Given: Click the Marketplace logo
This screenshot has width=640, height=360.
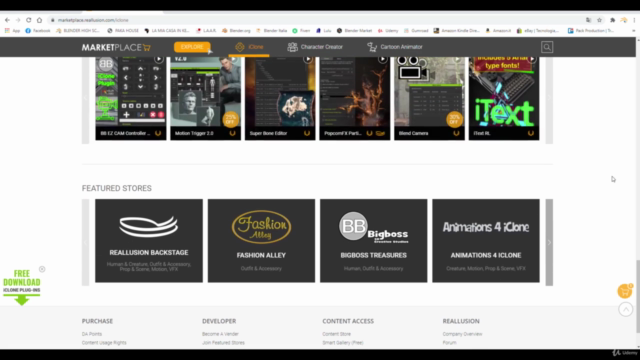Looking at the screenshot, I should (116, 47).
